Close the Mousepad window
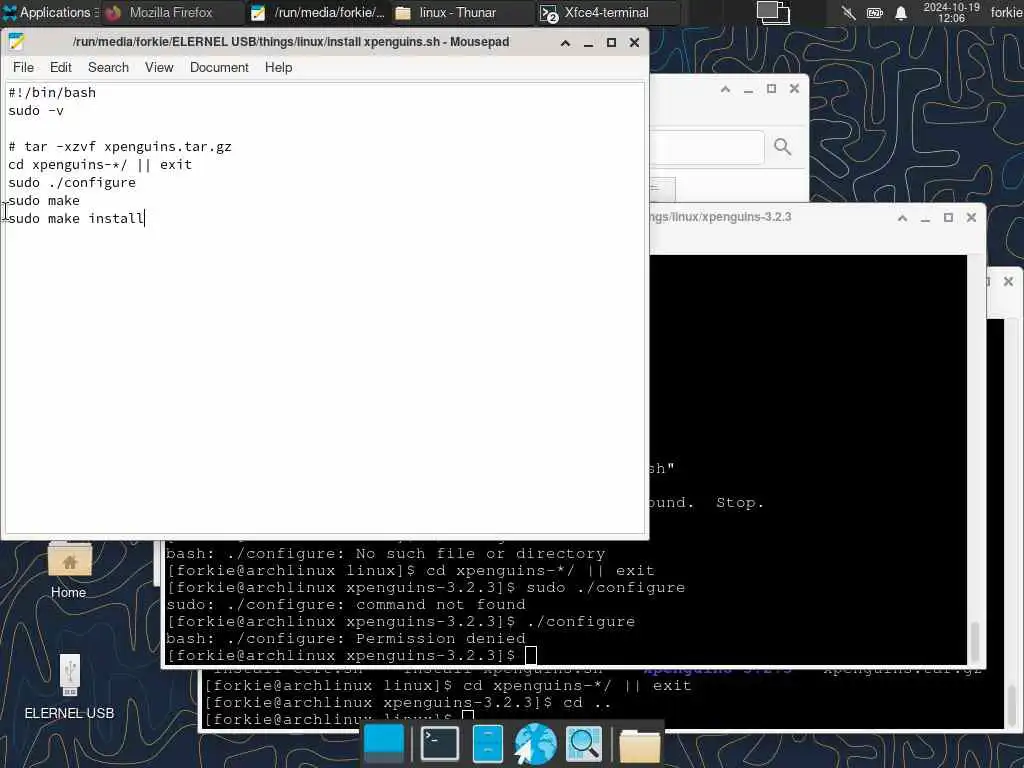The image size is (1024, 768). [x=634, y=43]
